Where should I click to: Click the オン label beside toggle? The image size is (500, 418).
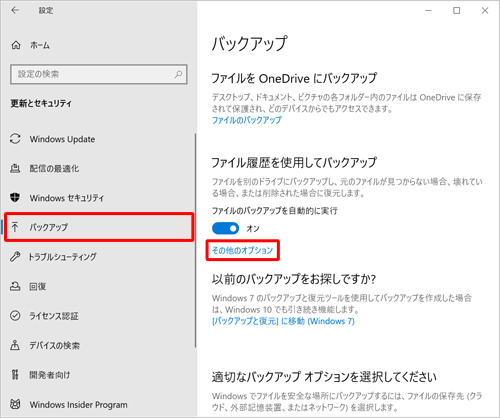click(x=253, y=228)
